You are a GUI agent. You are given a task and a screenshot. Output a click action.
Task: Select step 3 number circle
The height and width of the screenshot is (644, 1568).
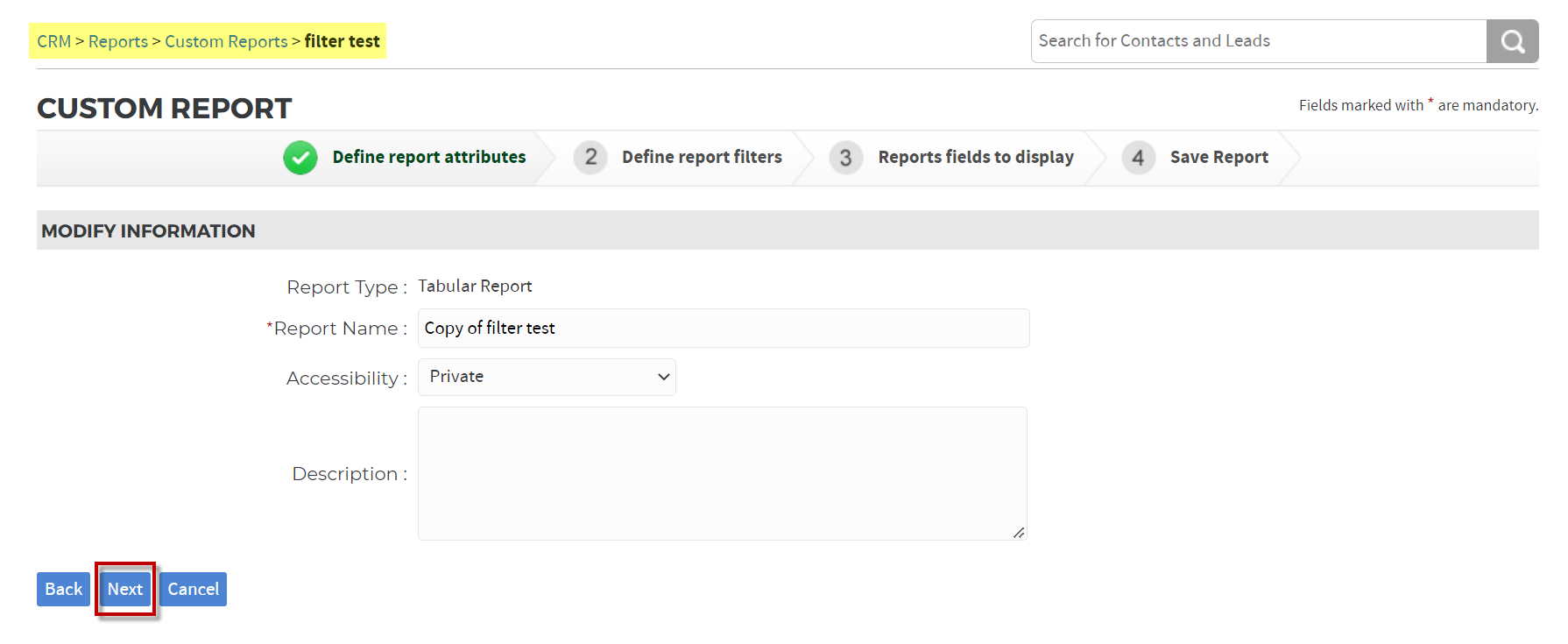click(845, 158)
